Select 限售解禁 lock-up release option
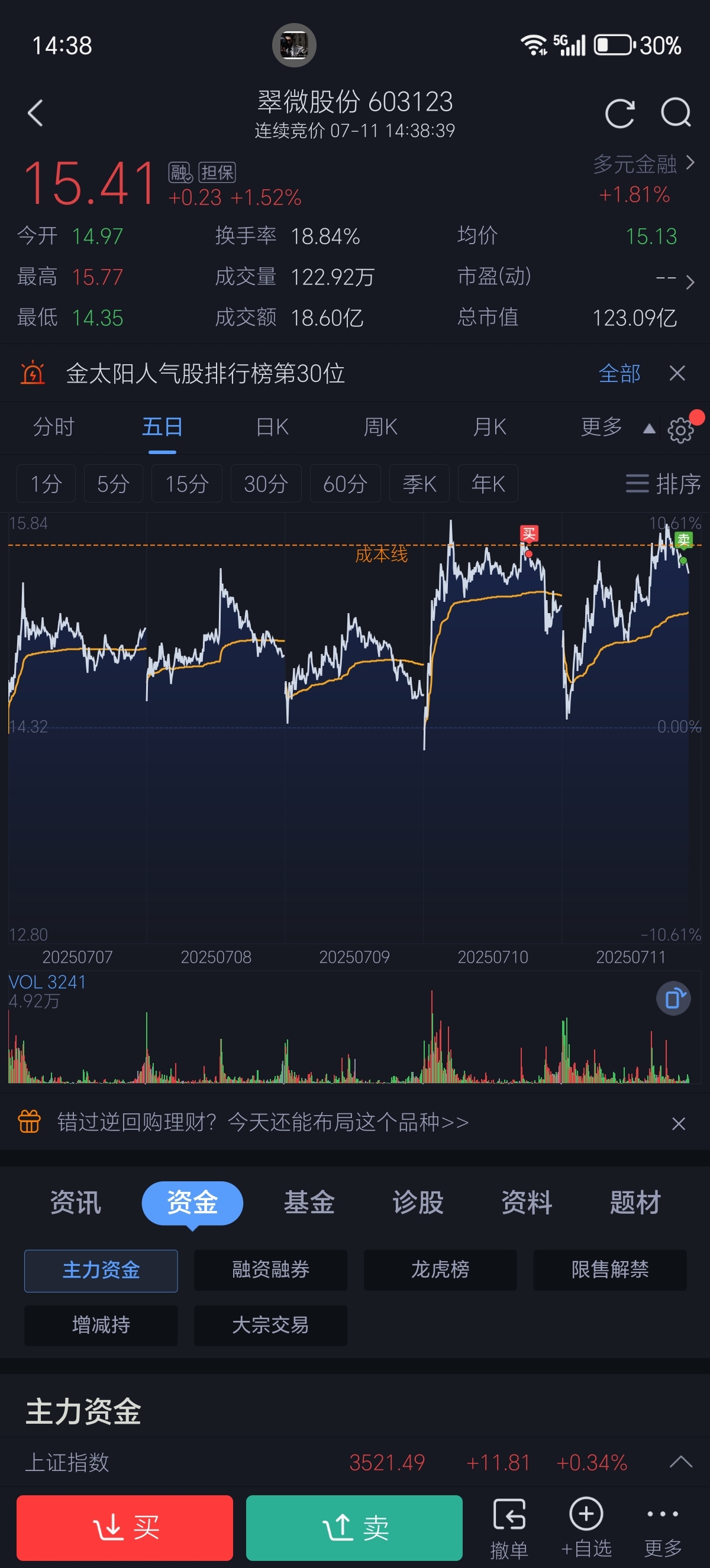This screenshot has width=710, height=1568. pyautogui.click(x=610, y=1271)
